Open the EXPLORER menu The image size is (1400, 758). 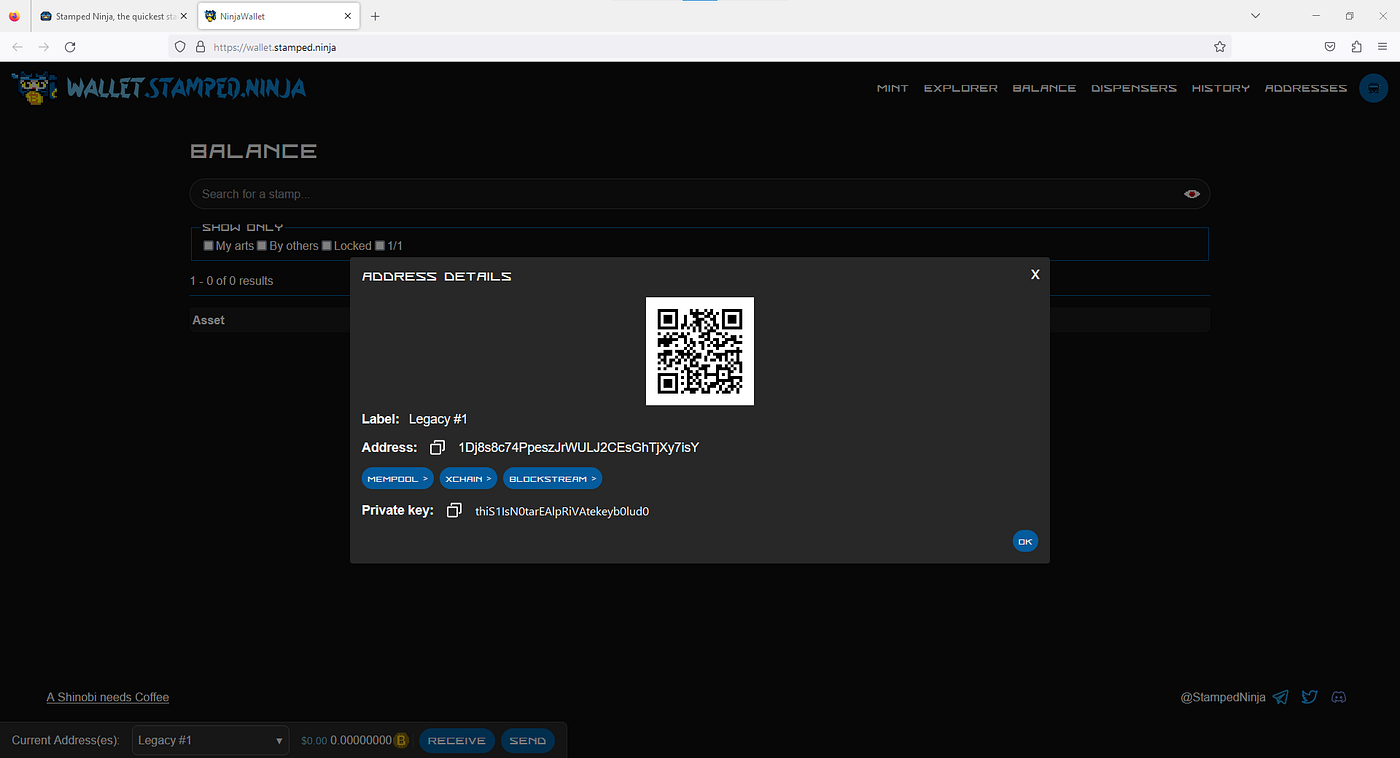(x=960, y=88)
